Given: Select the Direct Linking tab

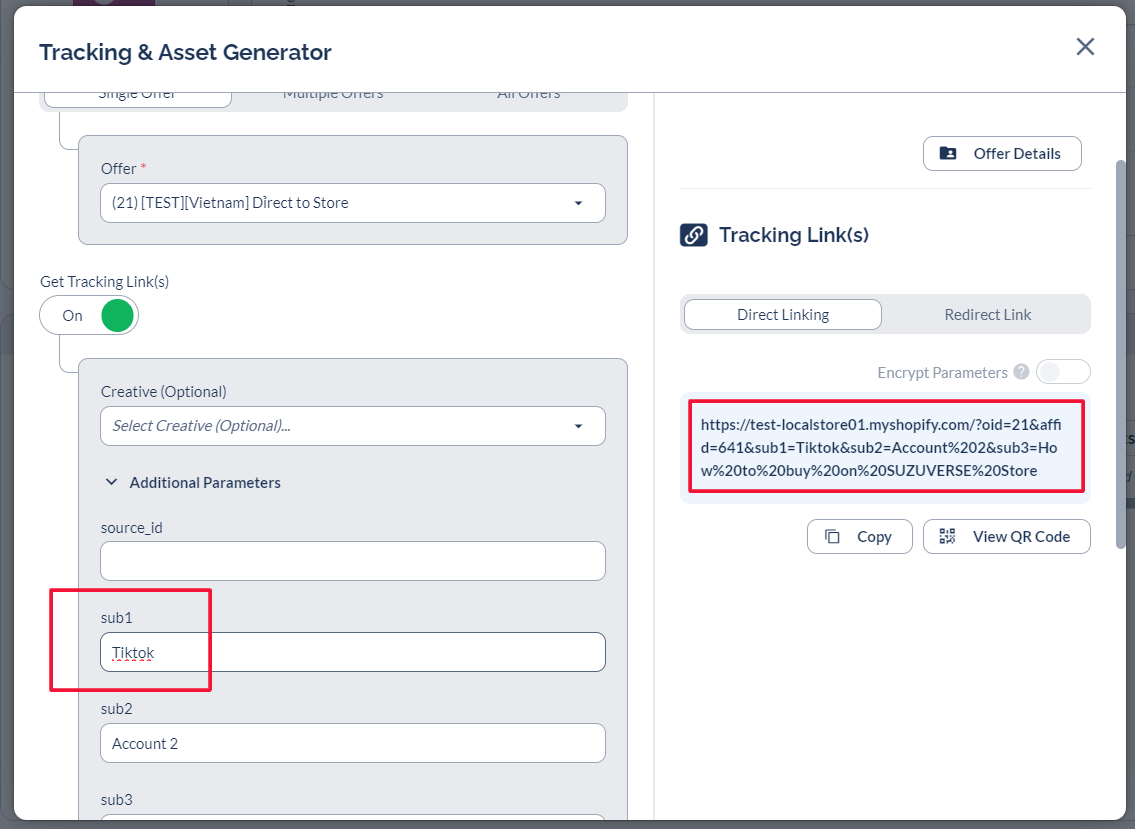Looking at the screenshot, I should [782, 315].
